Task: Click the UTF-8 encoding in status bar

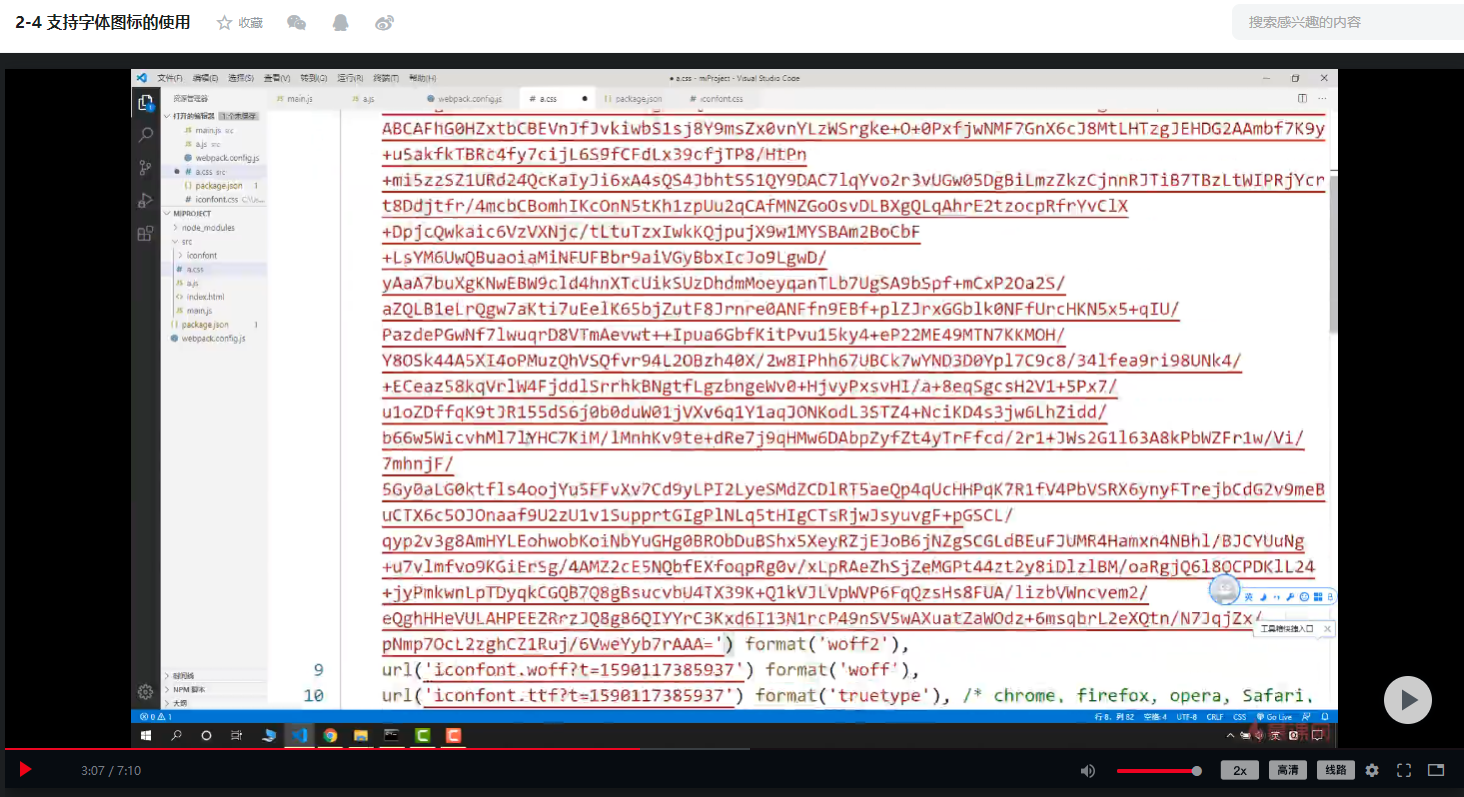Action: 1187,717
